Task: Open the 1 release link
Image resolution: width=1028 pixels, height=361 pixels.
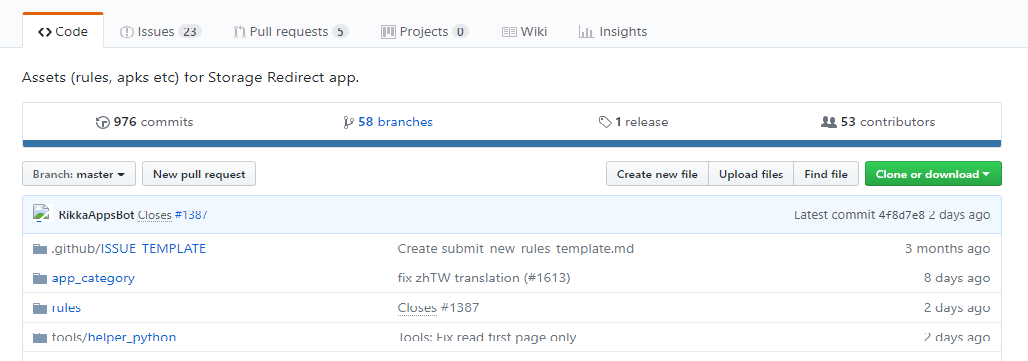Action: pos(633,122)
